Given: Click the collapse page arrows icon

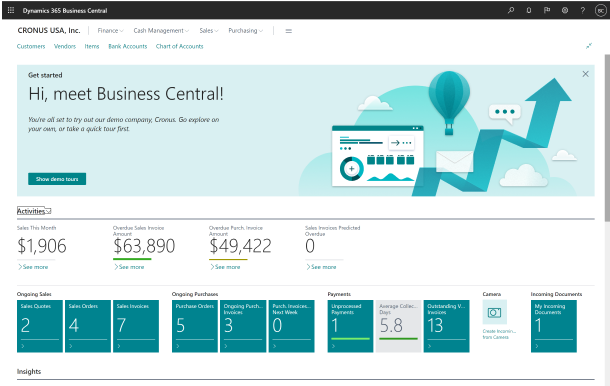Looking at the screenshot, I should pyautogui.click(x=589, y=46).
